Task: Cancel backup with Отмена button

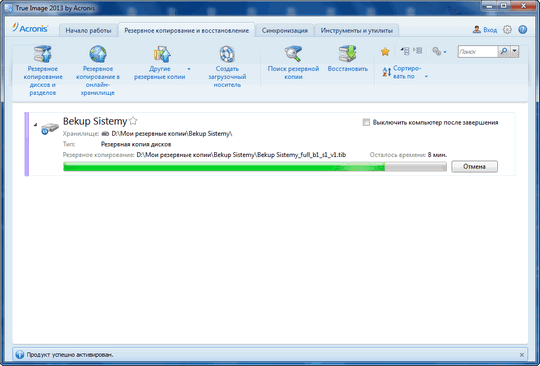Action: pos(474,166)
